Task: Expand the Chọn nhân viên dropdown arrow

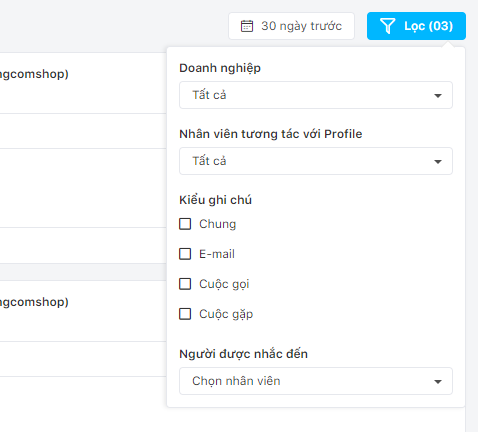Action: tap(438, 382)
